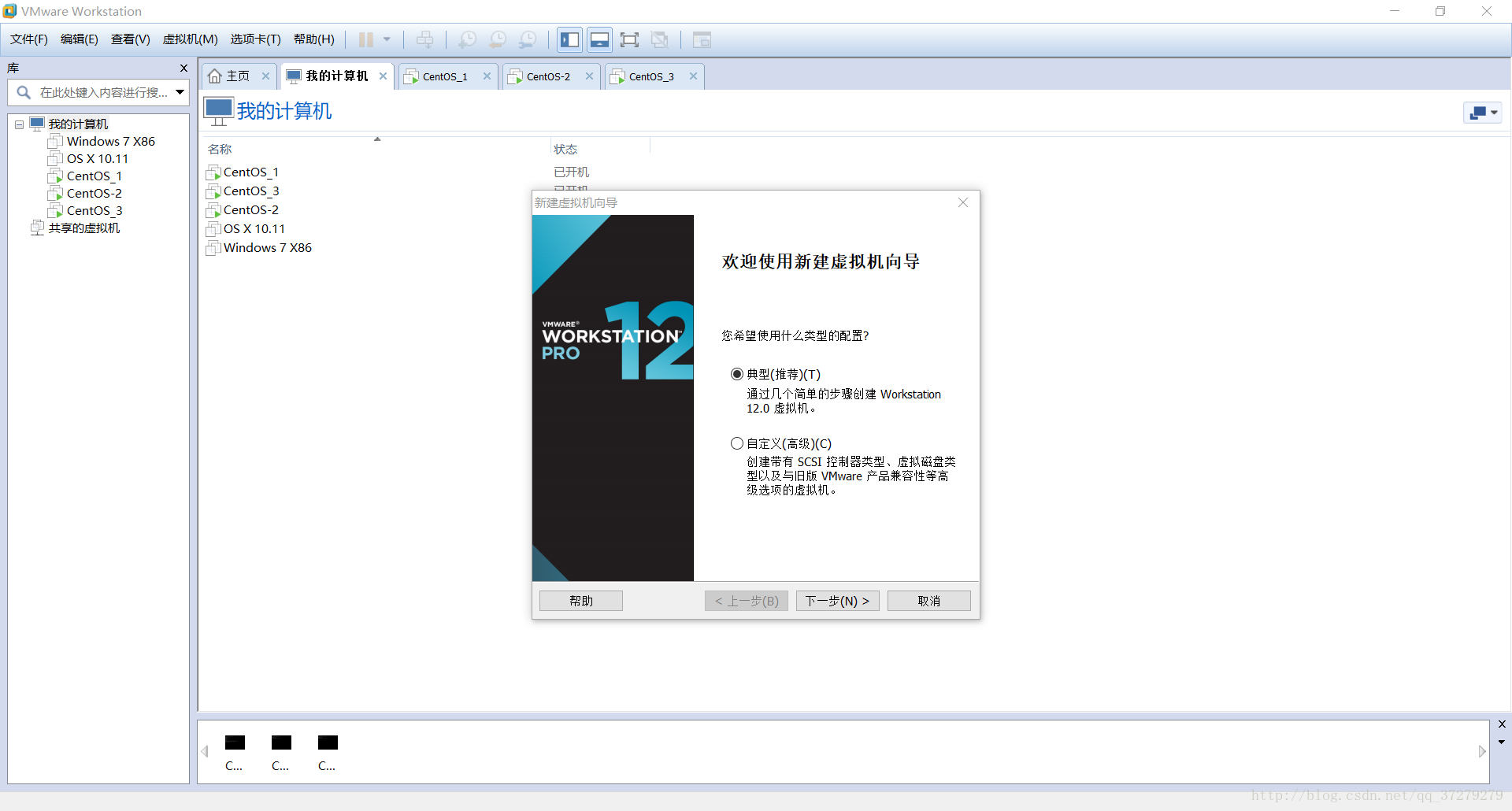The height and width of the screenshot is (811, 1512).
Task: Open the snapshot manager wrench icon
Action: [x=528, y=39]
